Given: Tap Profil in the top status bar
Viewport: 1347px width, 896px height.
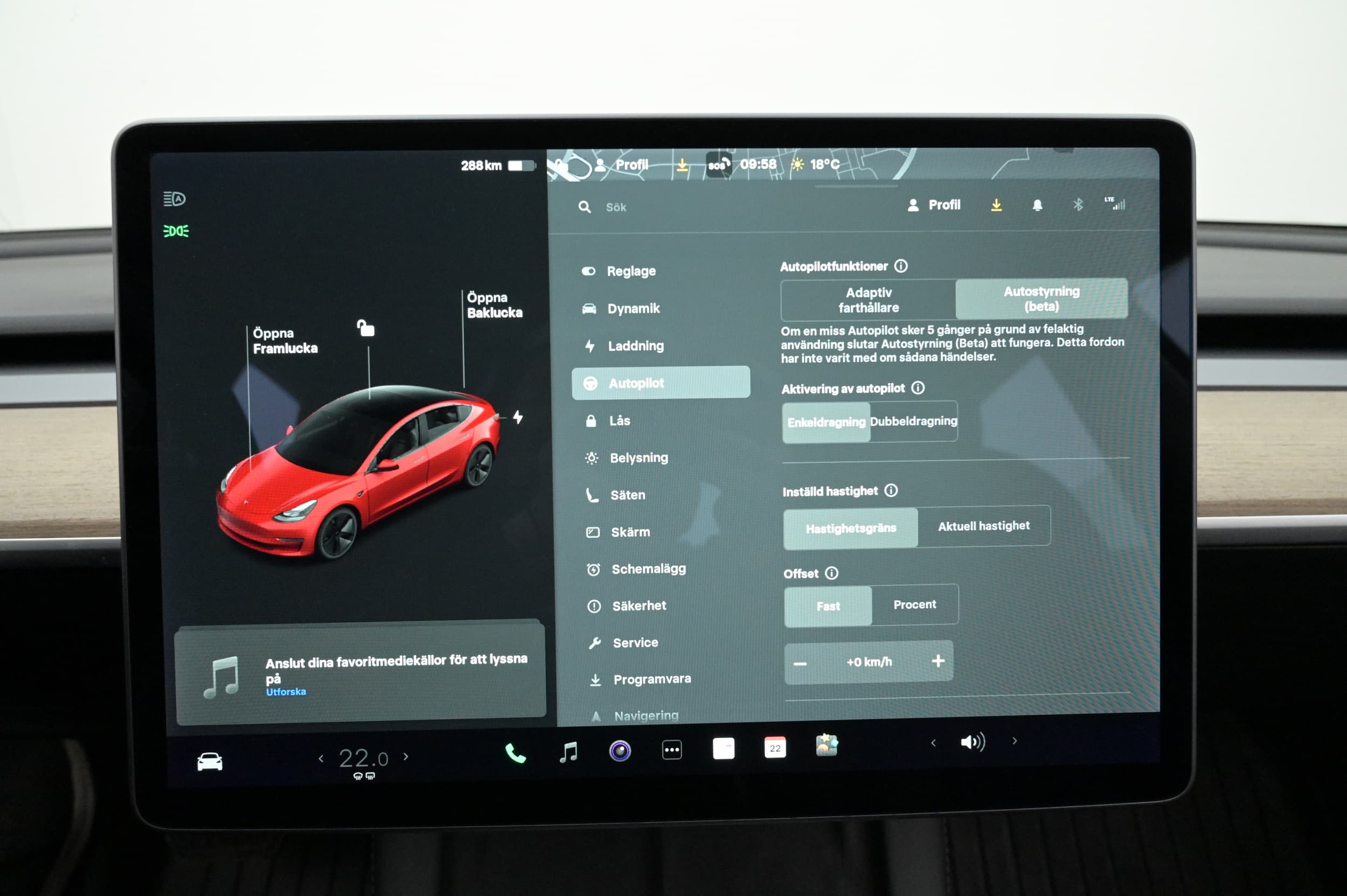Looking at the screenshot, I should (x=622, y=165).
